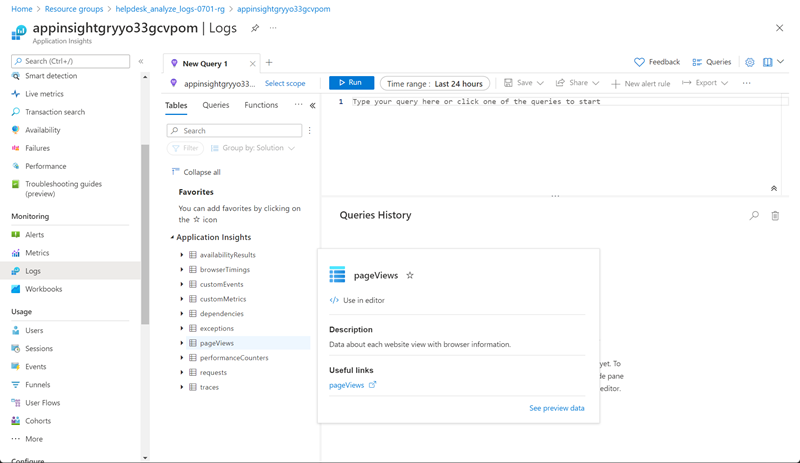Open the Logs settings gear
800x463 pixels.
[749, 62]
